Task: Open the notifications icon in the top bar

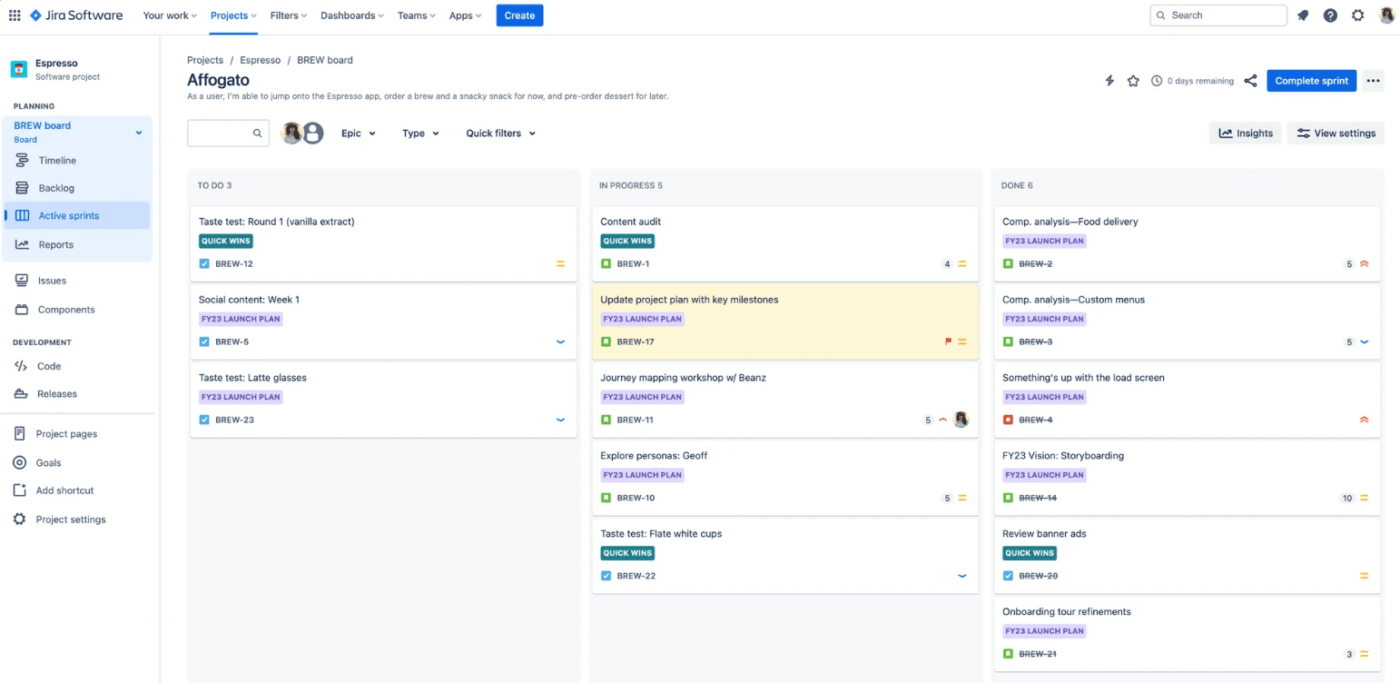Action: click(x=1303, y=15)
